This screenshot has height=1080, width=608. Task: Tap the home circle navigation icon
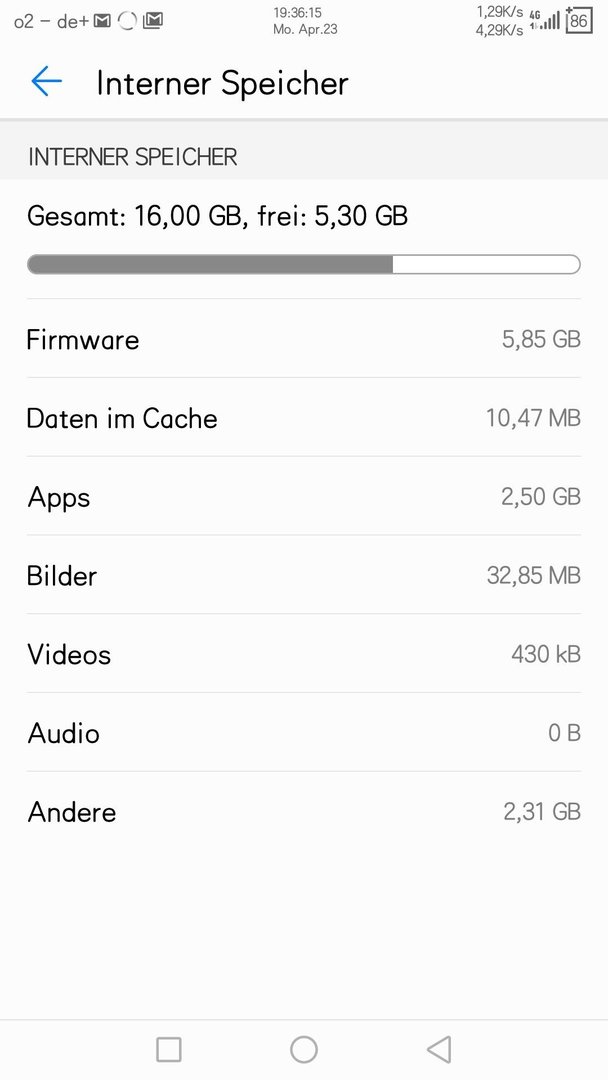coord(304,1050)
